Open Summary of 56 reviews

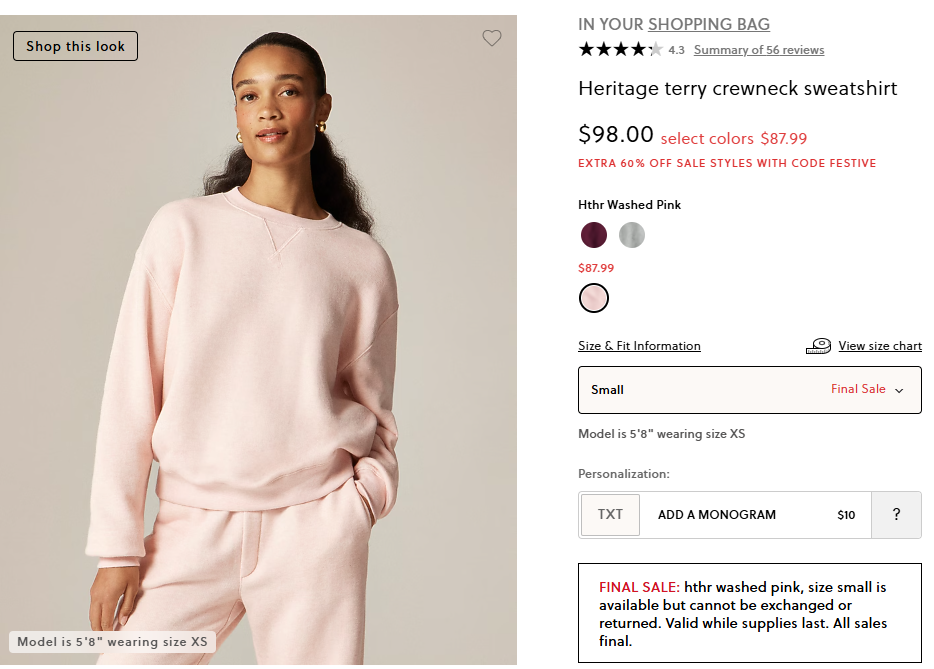click(x=758, y=50)
